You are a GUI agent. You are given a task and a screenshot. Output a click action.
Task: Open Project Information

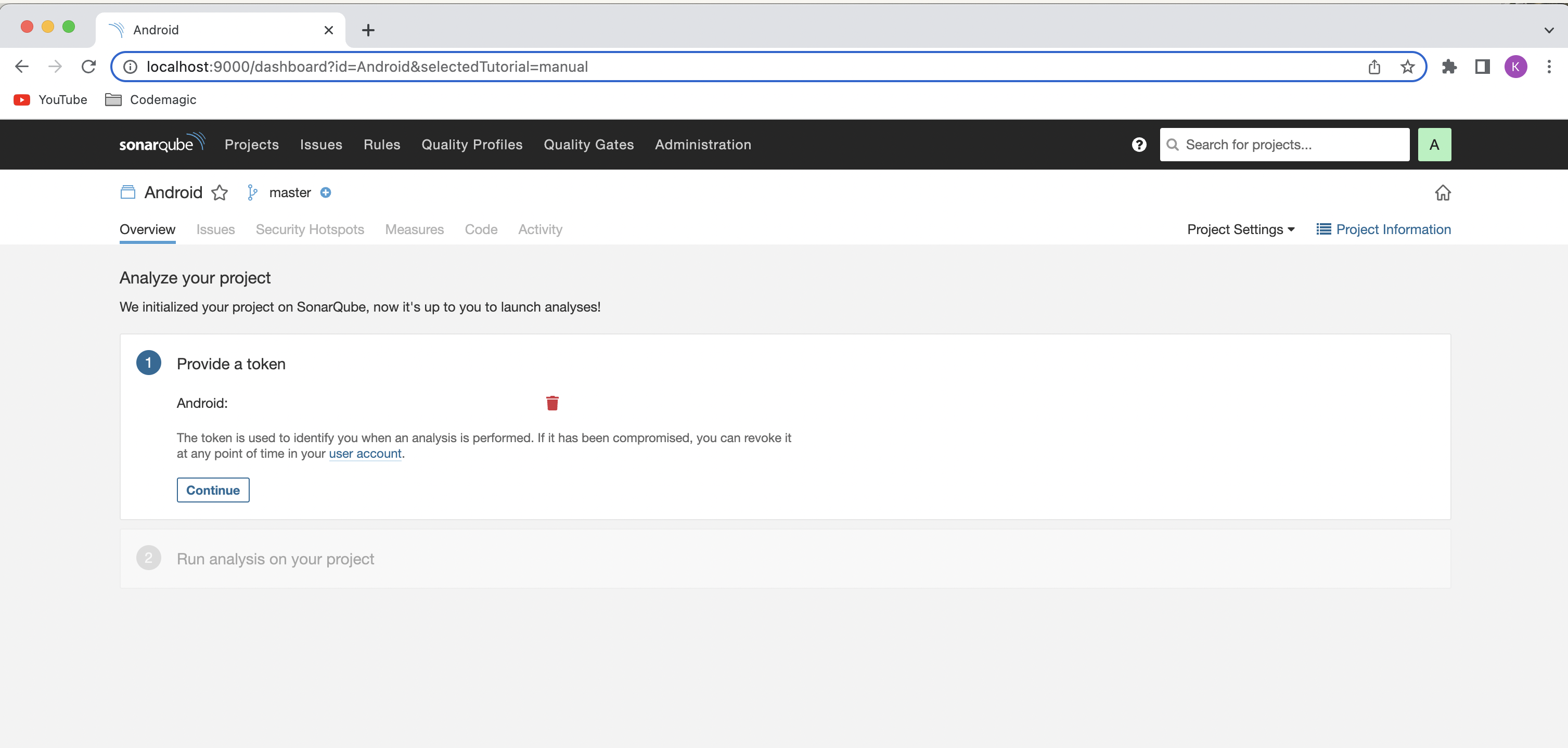(x=1383, y=229)
